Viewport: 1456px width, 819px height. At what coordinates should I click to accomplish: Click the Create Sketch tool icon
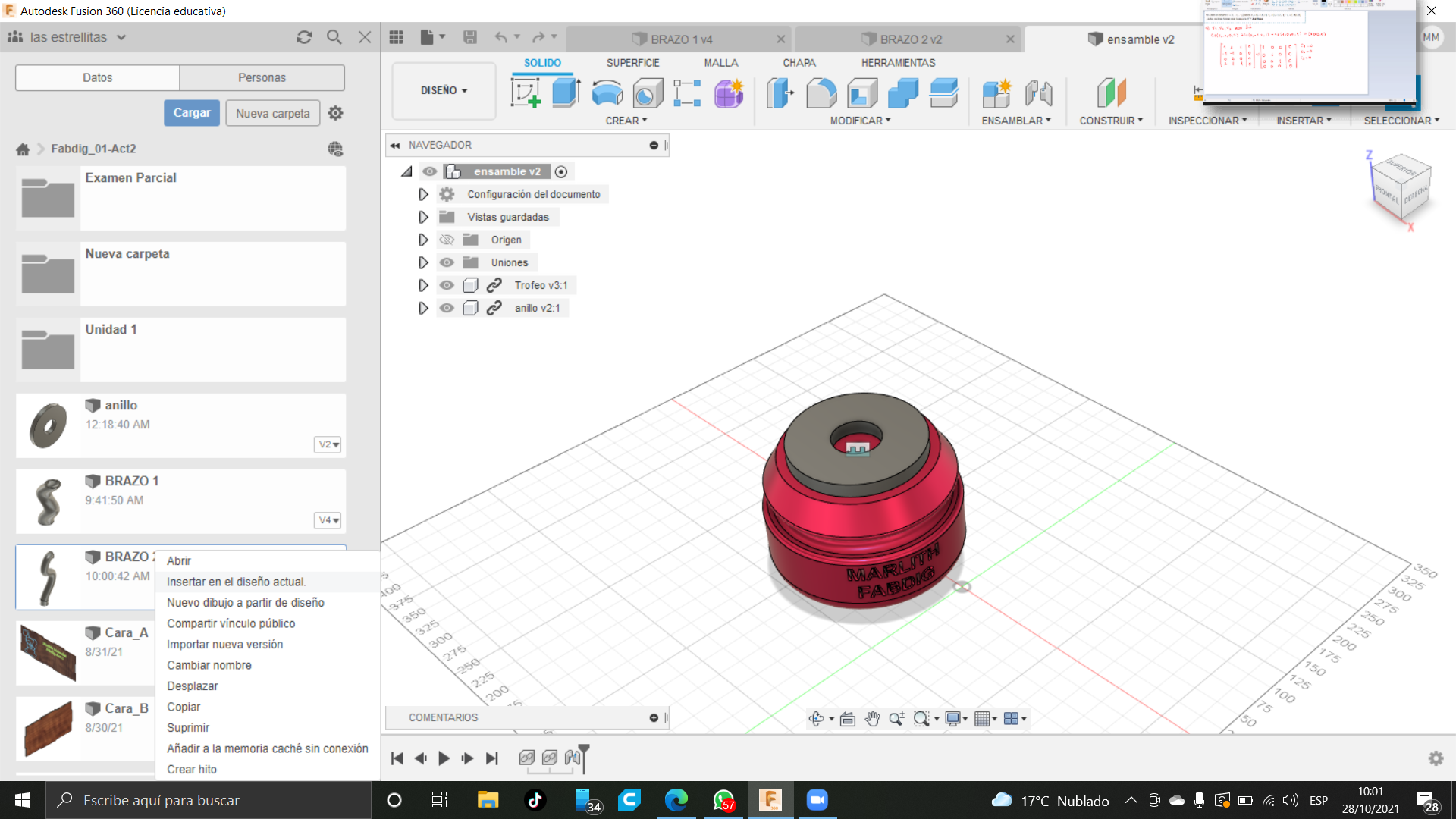coord(526,93)
